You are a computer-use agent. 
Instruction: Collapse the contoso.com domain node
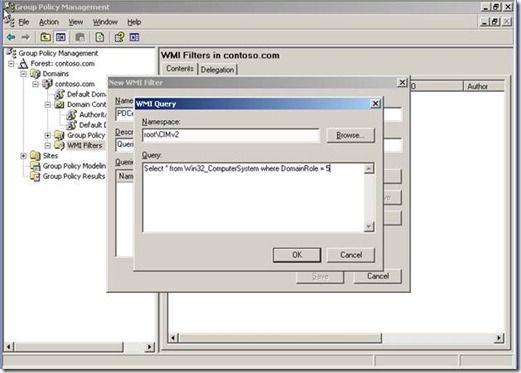(x=35, y=84)
